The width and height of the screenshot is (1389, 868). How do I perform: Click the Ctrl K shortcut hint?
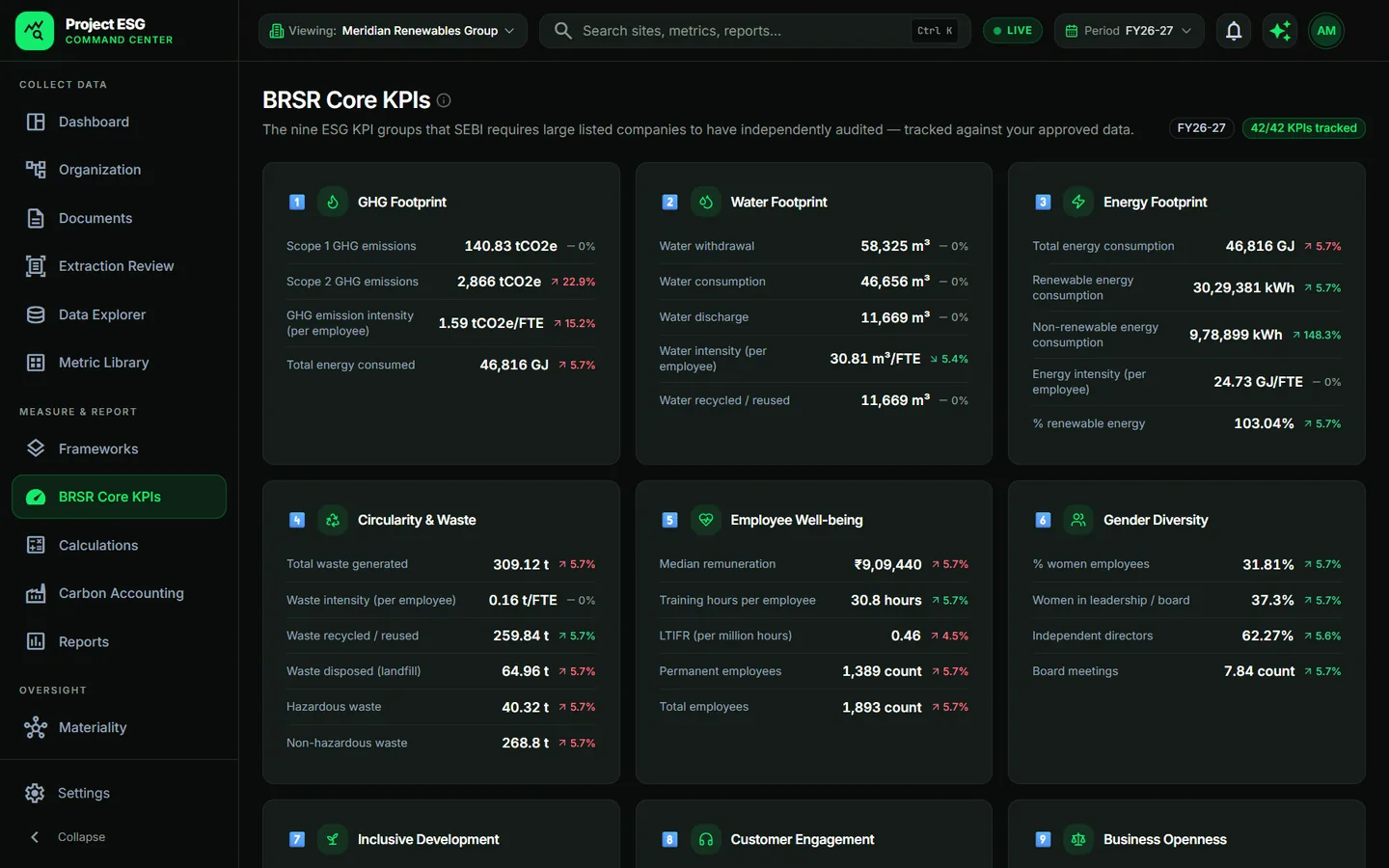point(935,31)
